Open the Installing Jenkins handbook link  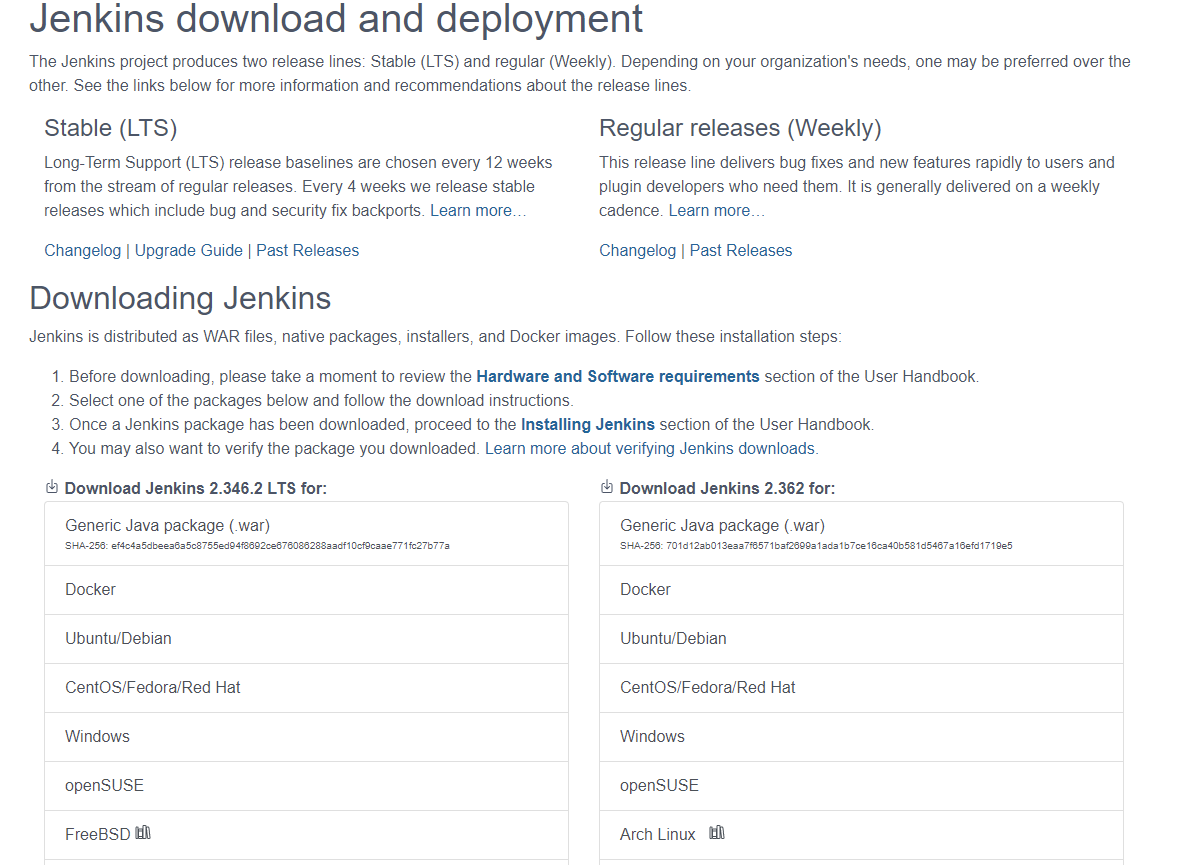(x=587, y=424)
